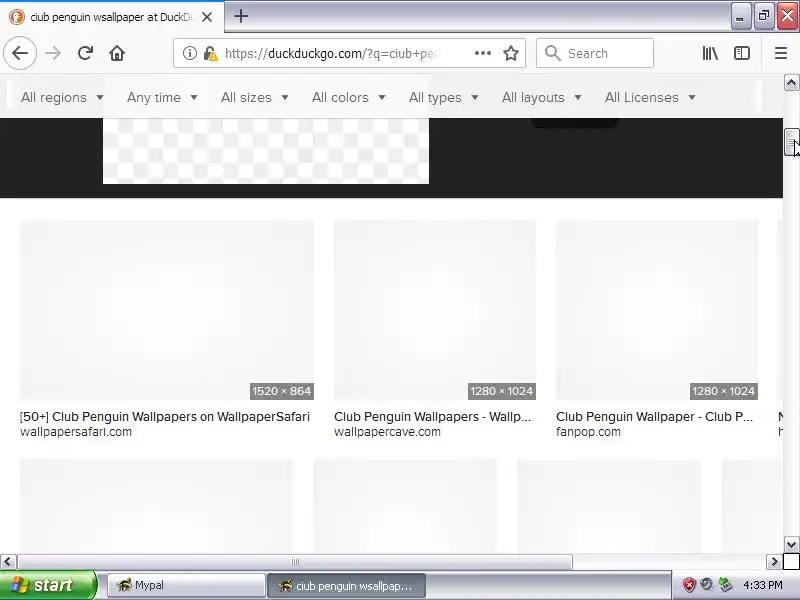Reload the current page
The image size is (800, 600).
click(x=85, y=53)
